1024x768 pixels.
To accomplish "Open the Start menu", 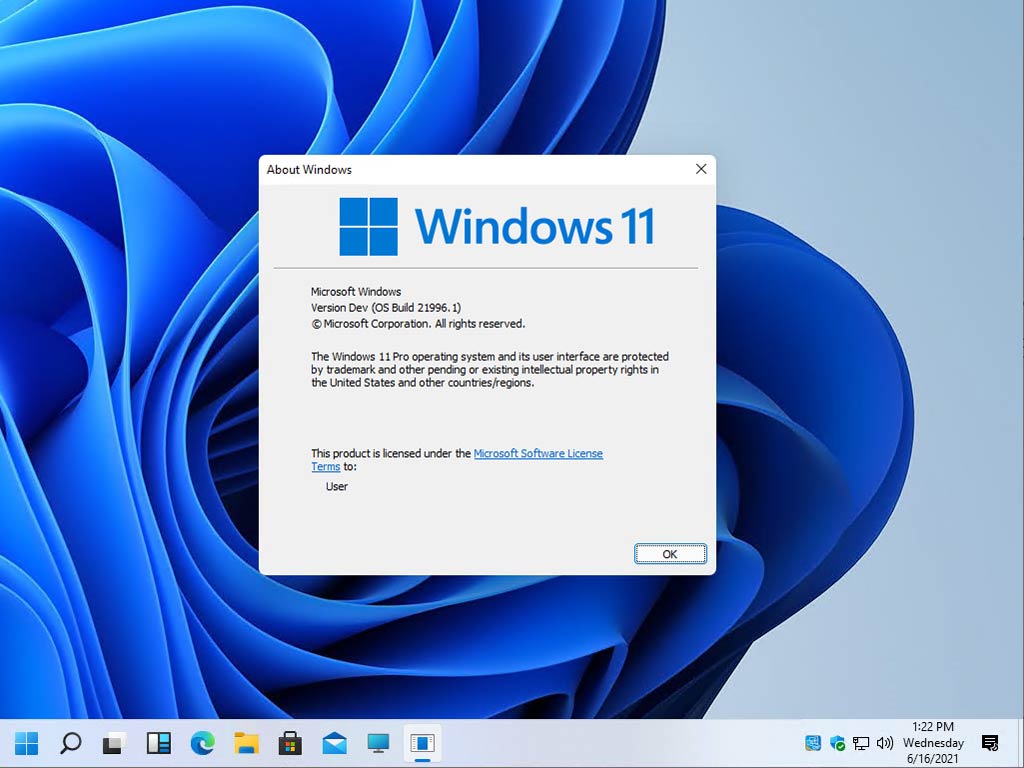I will [x=26, y=743].
